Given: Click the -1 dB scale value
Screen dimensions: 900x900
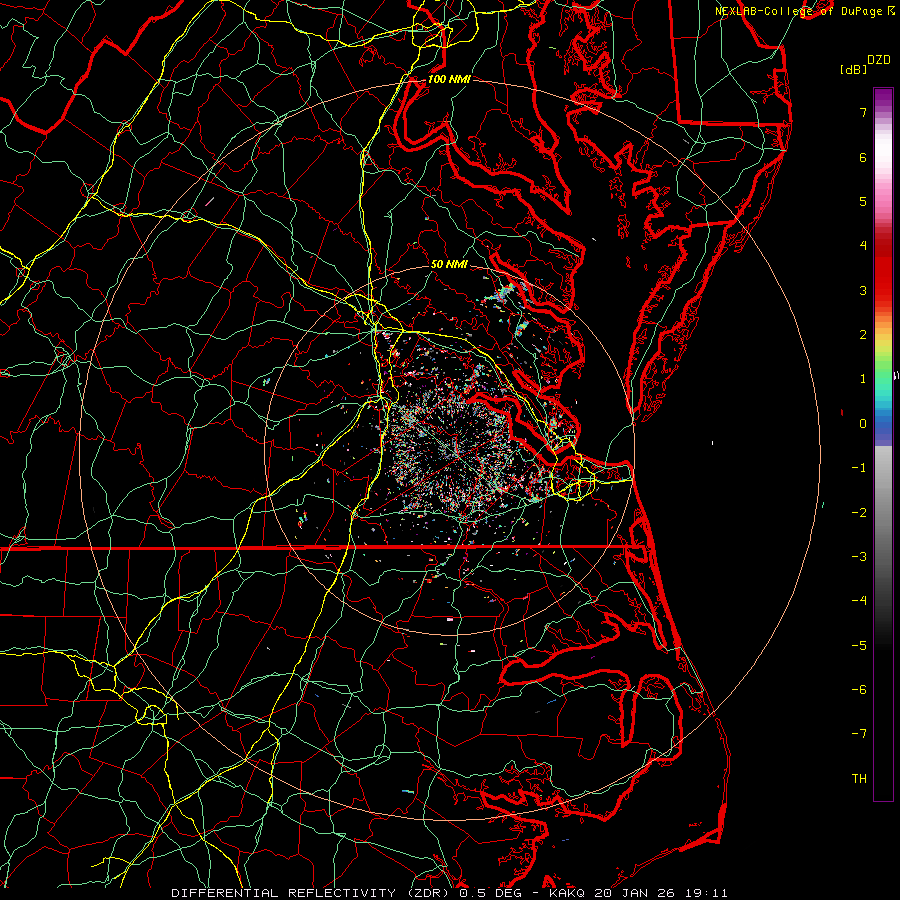Looking at the screenshot, I should 859,468.
